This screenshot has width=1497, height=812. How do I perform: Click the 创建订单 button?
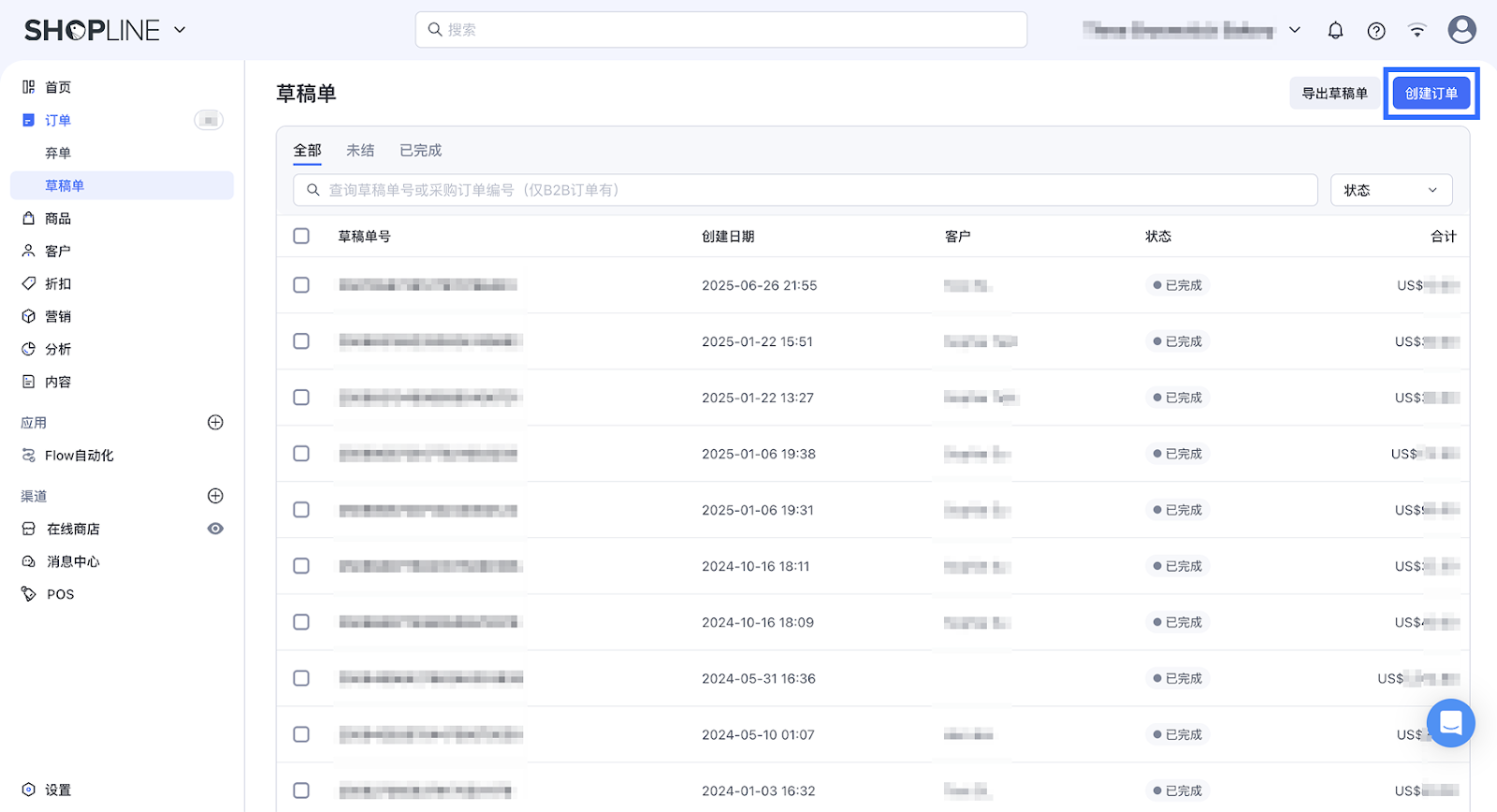click(1432, 94)
